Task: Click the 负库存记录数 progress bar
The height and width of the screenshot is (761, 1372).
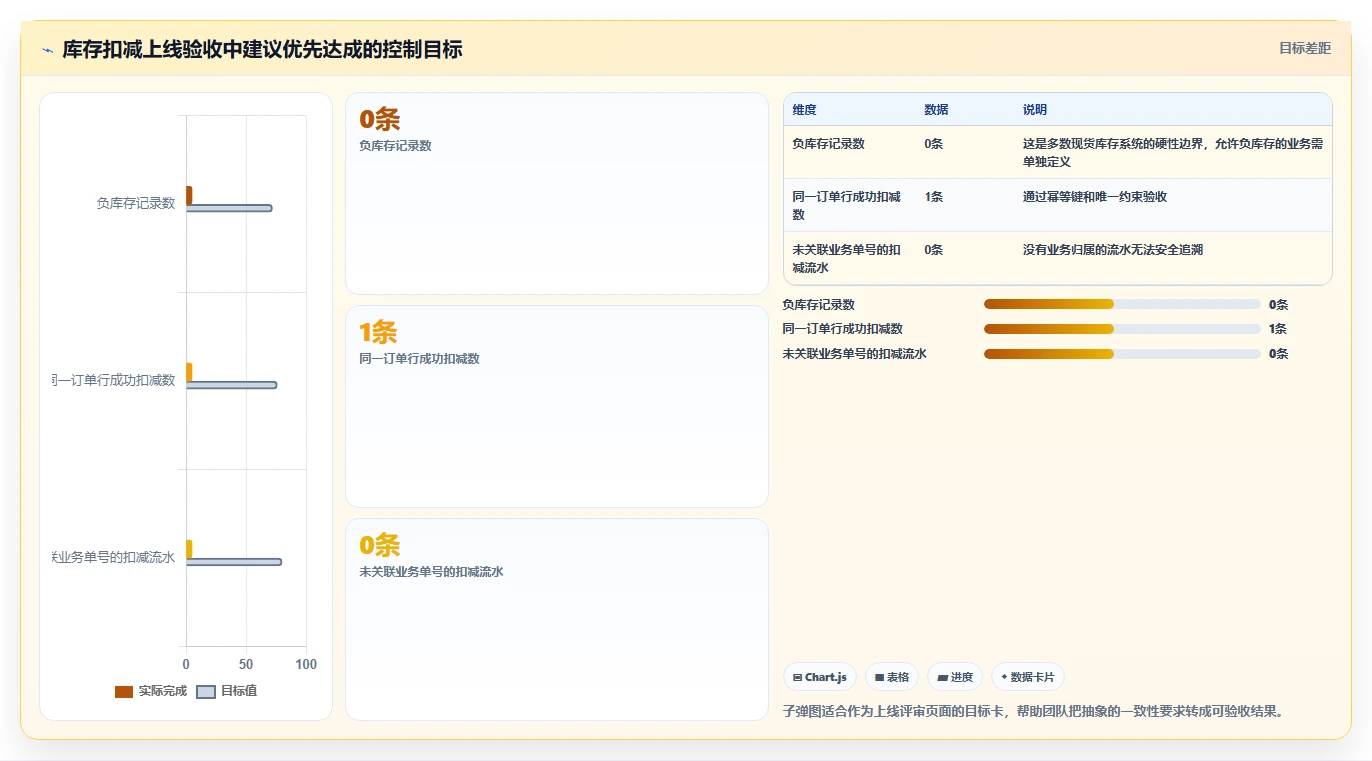Action: pyautogui.click(x=1122, y=305)
